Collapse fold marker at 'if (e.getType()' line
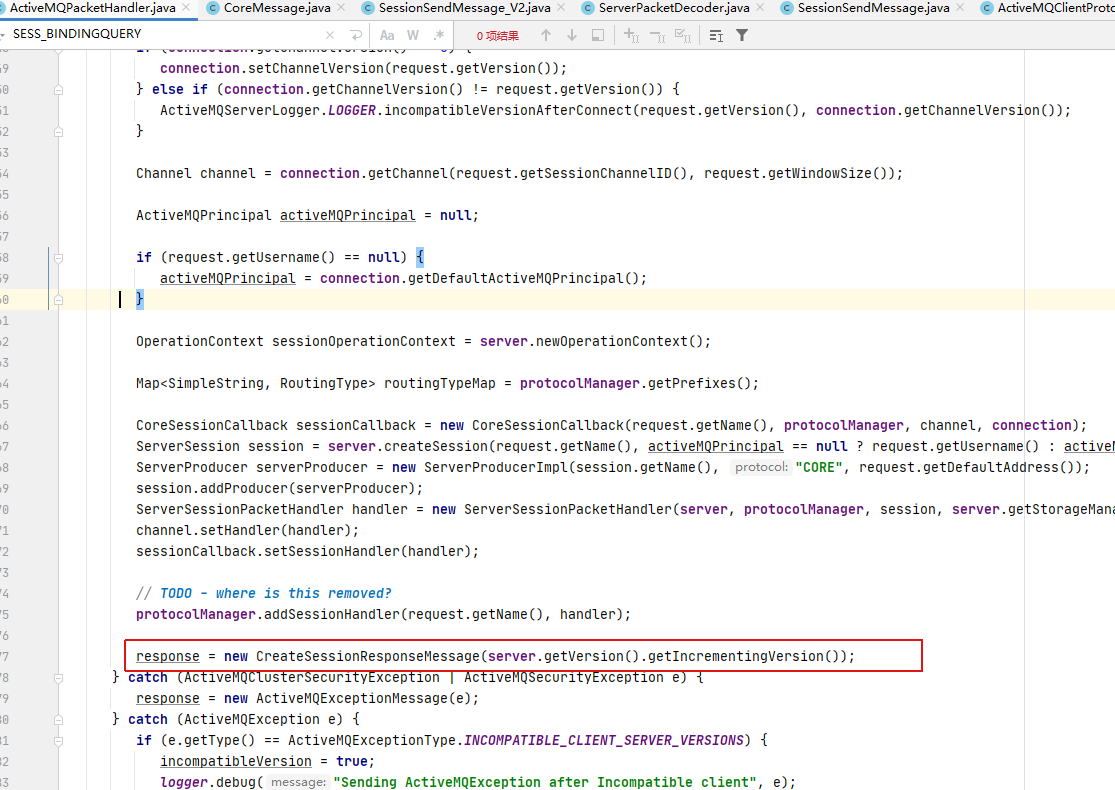The width and height of the screenshot is (1115, 790). (58, 741)
